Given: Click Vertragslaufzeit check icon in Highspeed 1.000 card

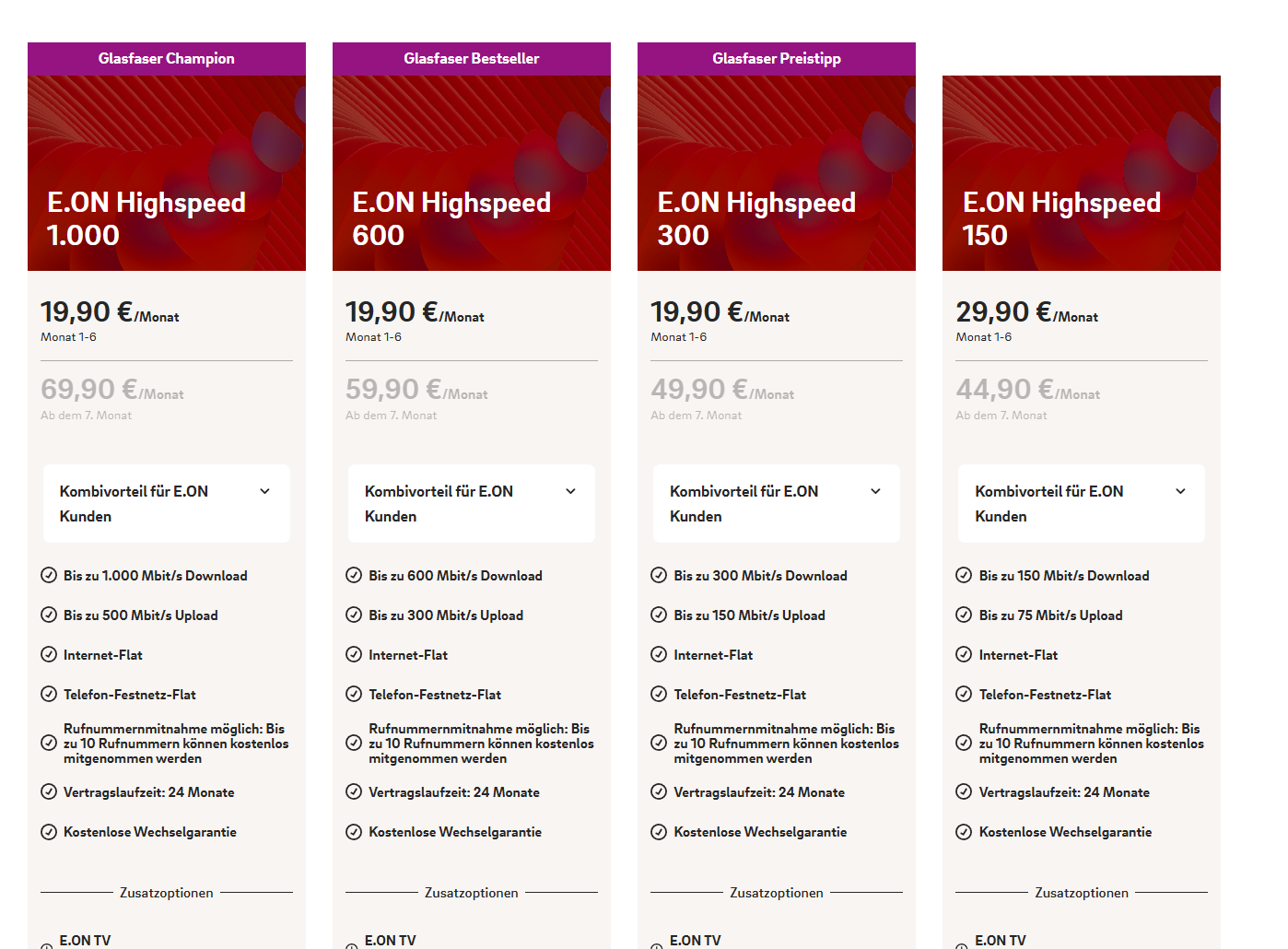Looking at the screenshot, I should (49, 791).
